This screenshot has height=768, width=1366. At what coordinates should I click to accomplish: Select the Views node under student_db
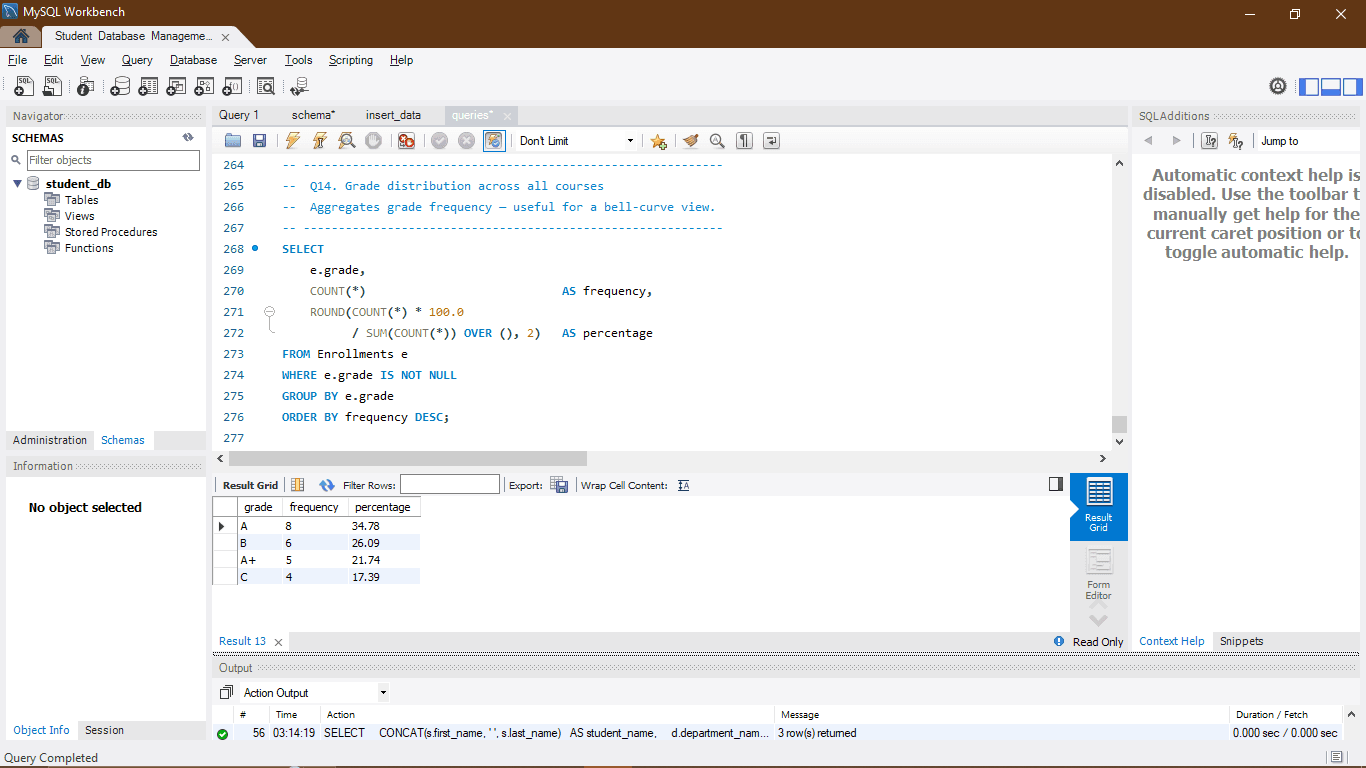79,216
